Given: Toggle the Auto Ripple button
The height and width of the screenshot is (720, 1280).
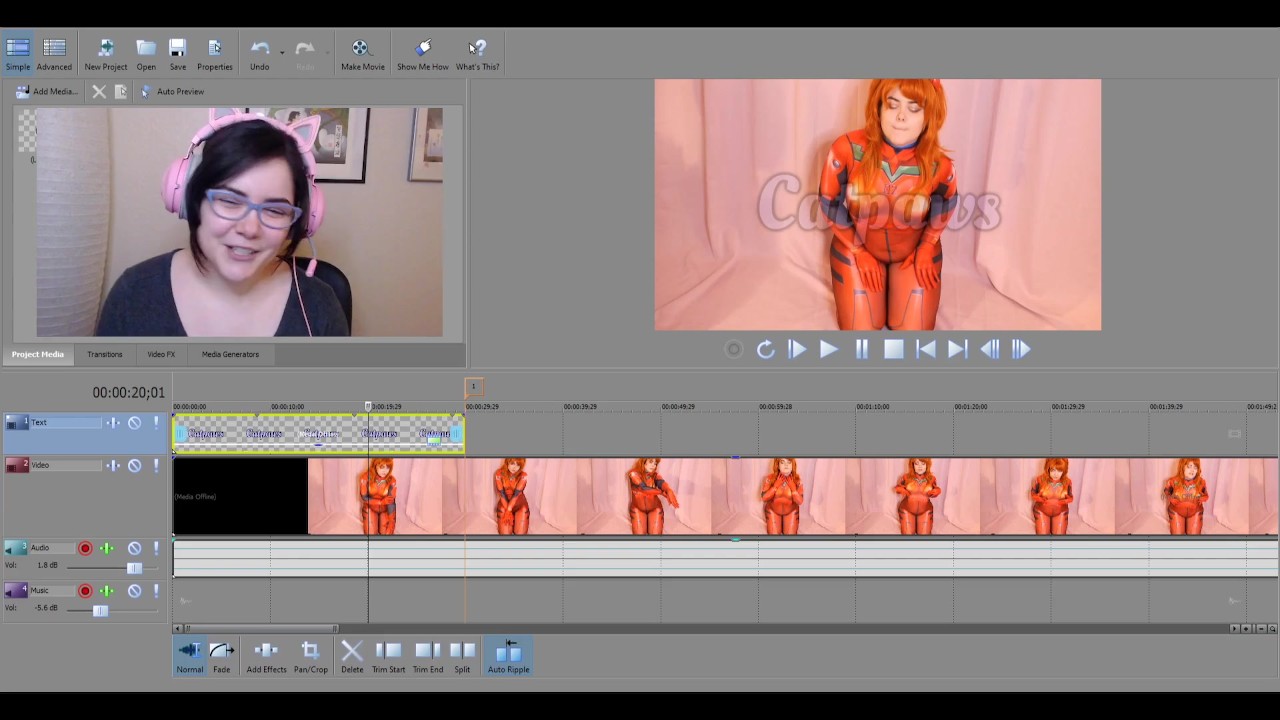Looking at the screenshot, I should [508, 656].
